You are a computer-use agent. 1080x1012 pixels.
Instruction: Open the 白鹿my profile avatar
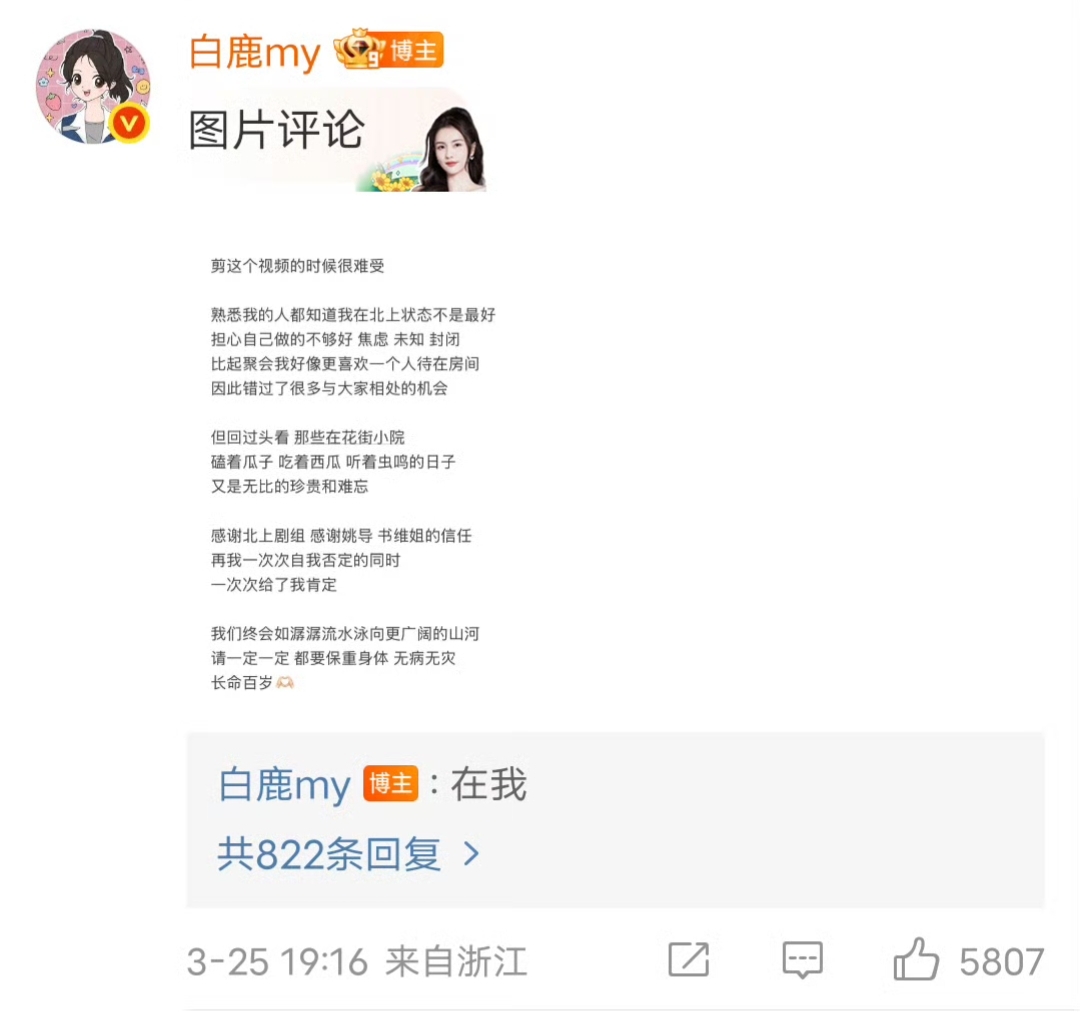click(93, 86)
